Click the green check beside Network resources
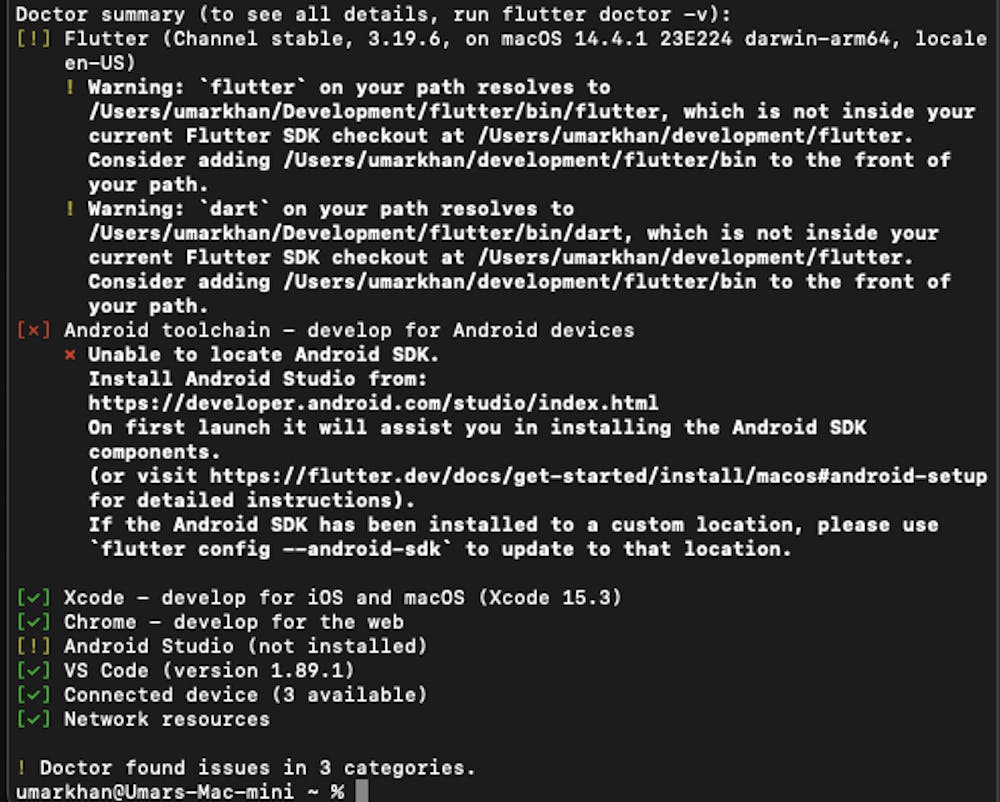Image resolution: width=1000 pixels, height=802 pixels. pyautogui.click(x=34, y=719)
